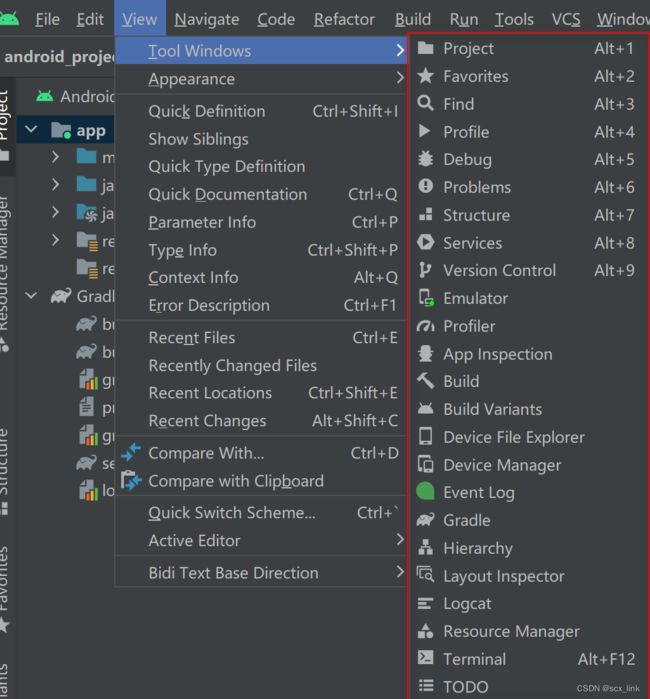Image resolution: width=650 pixels, height=699 pixels.
Task: Open the Logcat tool window
Action: click(528, 604)
